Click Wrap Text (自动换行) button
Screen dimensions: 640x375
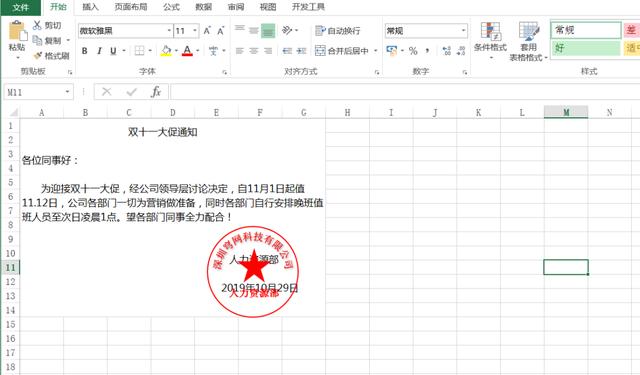point(338,31)
